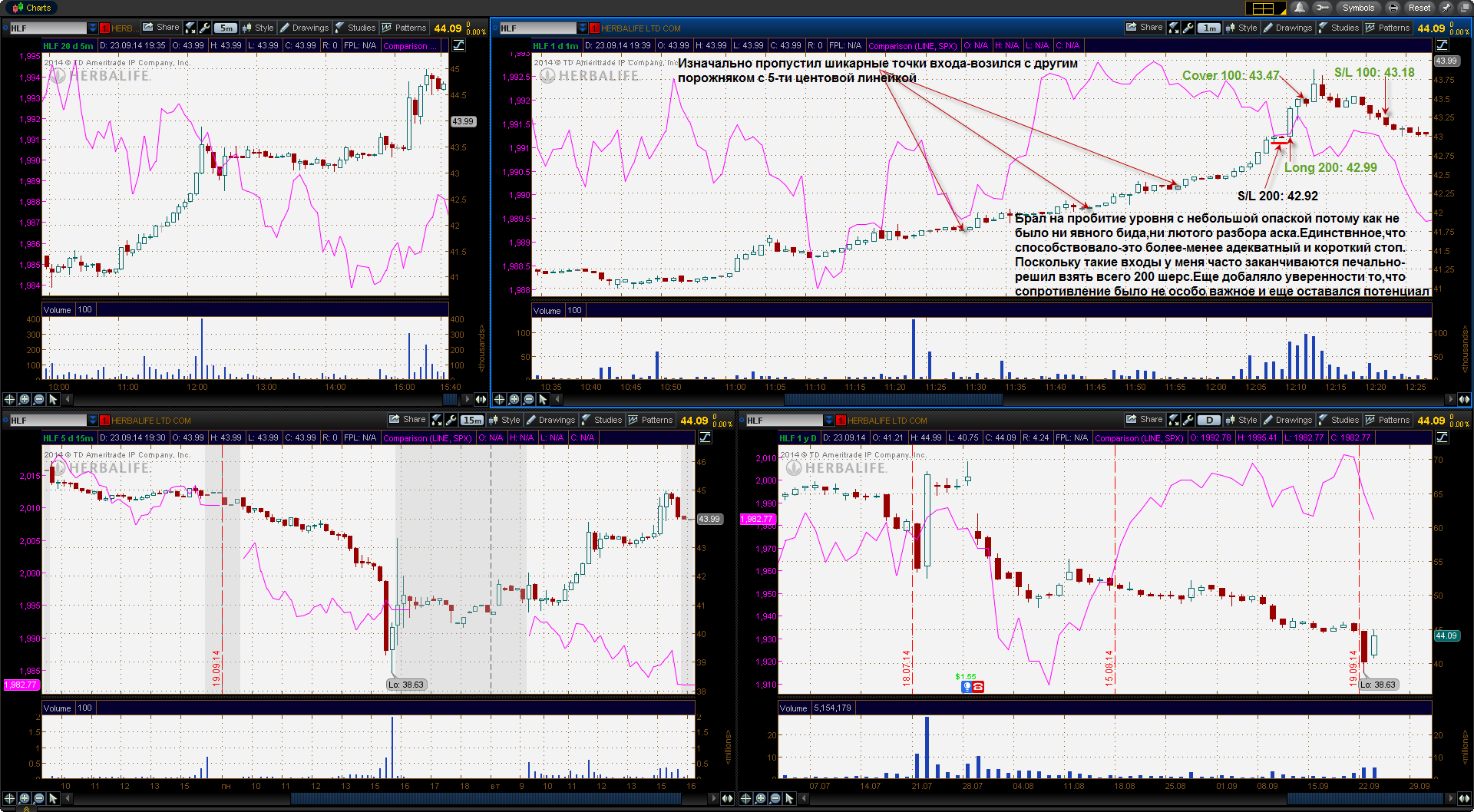Open chart settings wrench in top-left chart
1474x812 pixels.
point(204,28)
